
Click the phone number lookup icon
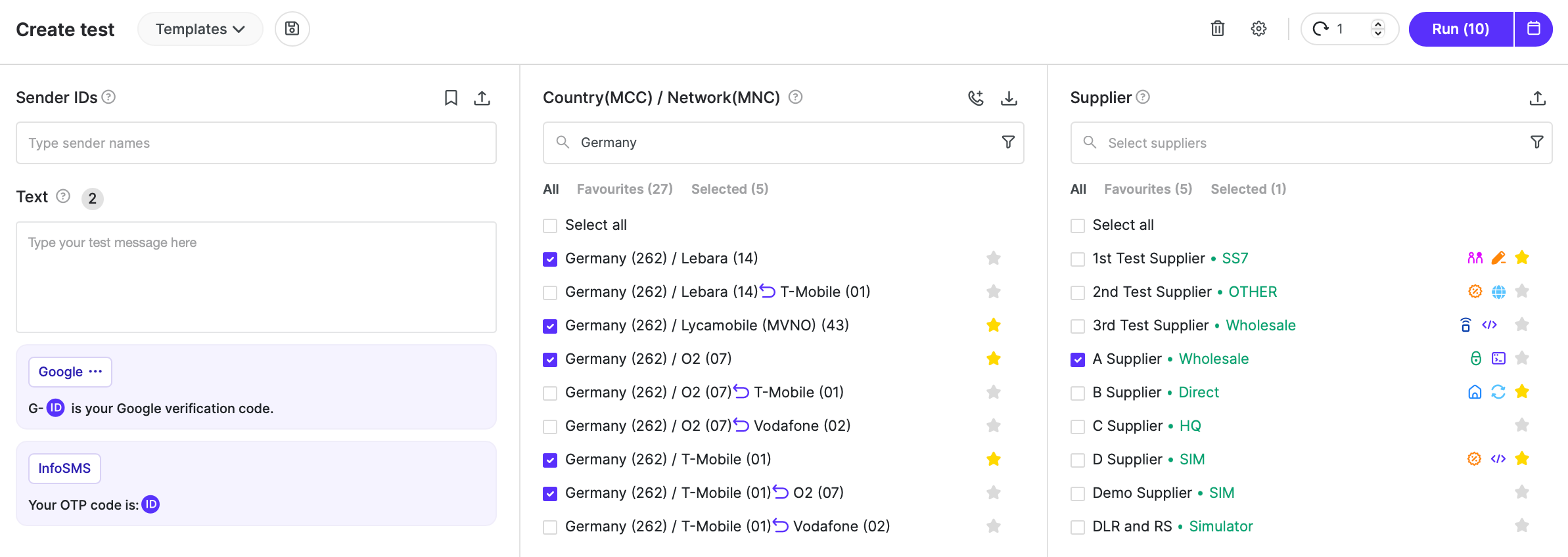point(976,98)
